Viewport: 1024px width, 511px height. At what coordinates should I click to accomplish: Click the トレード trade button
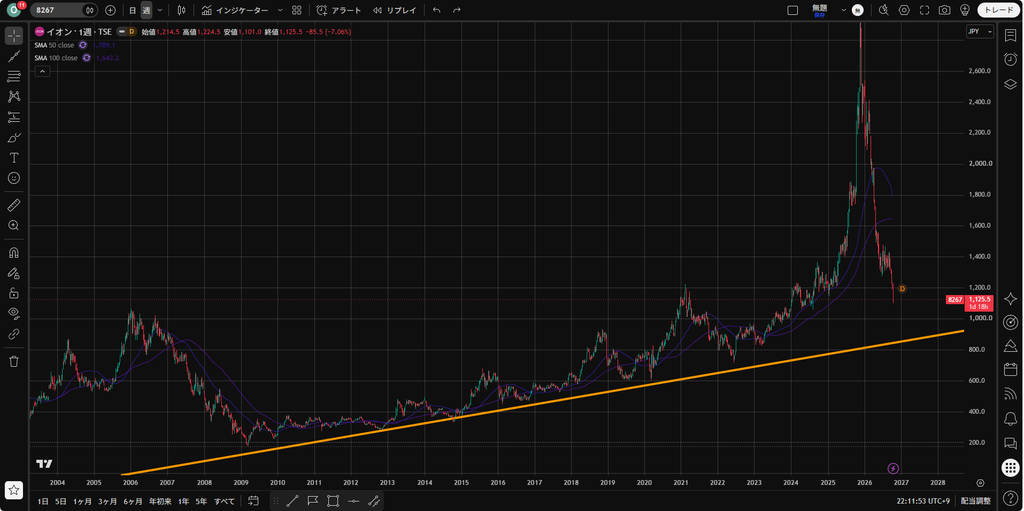(x=999, y=10)
